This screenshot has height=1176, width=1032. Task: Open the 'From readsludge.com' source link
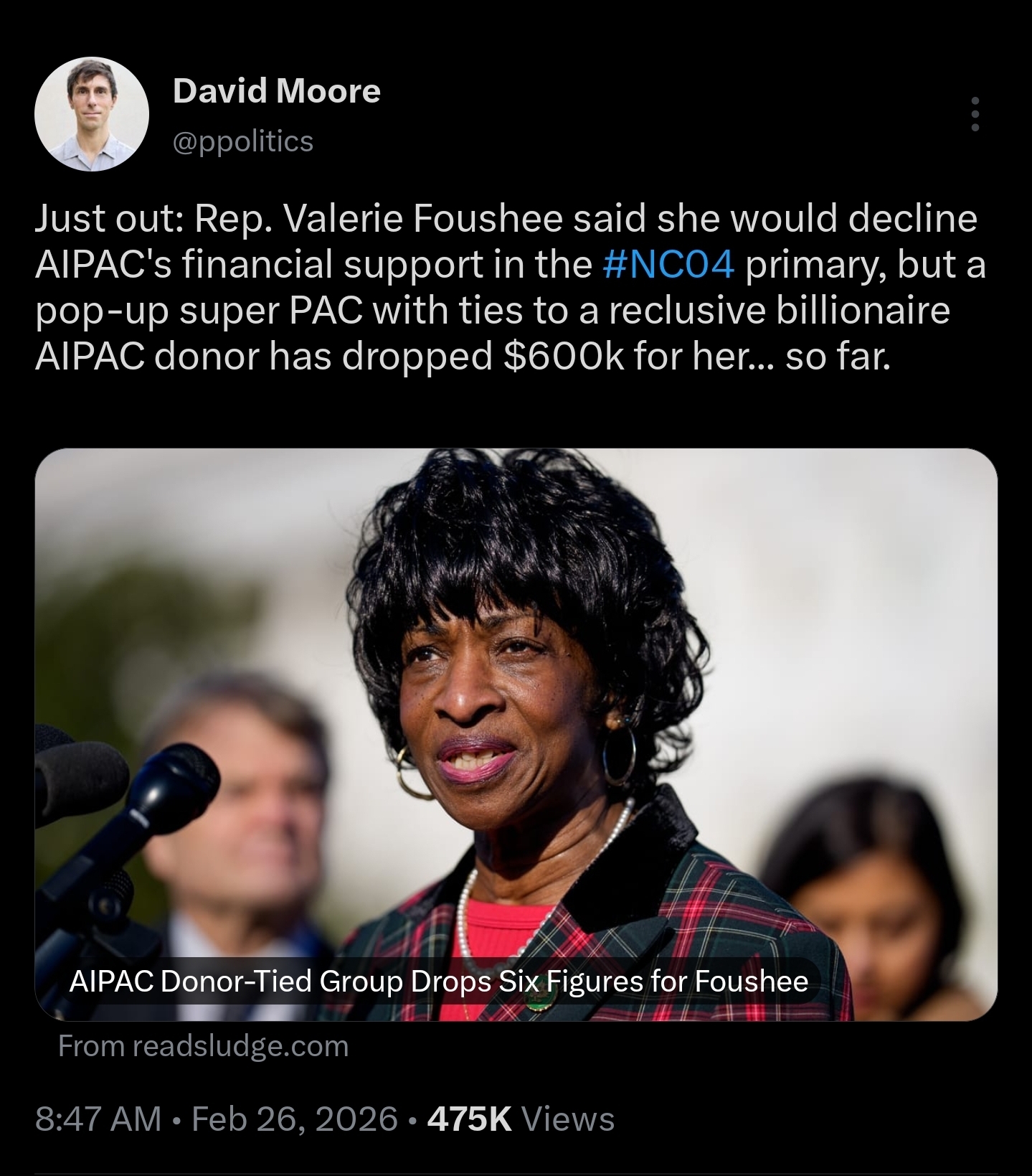point(203,1046)
